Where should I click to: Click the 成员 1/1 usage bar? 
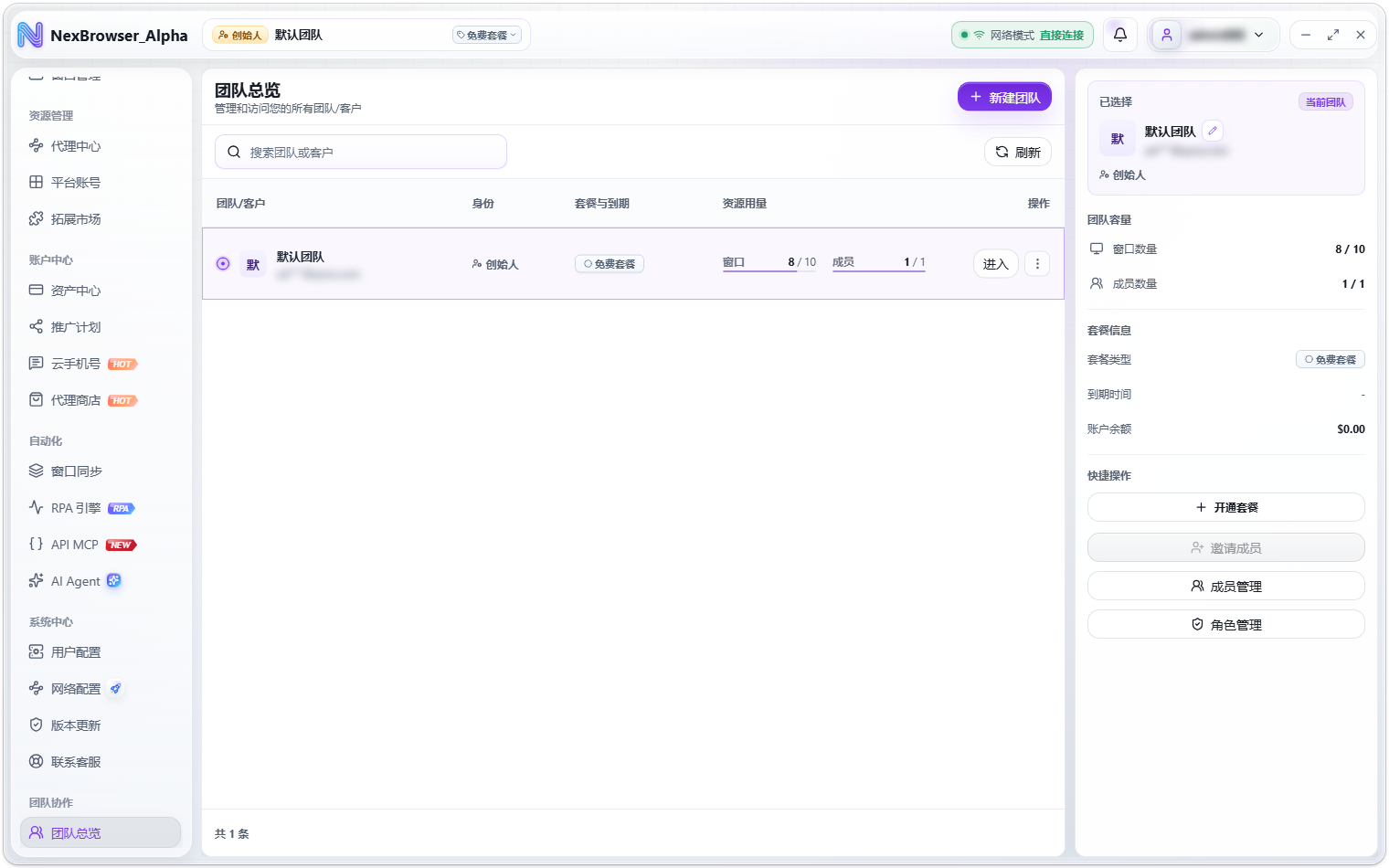(x=879, y=263)
